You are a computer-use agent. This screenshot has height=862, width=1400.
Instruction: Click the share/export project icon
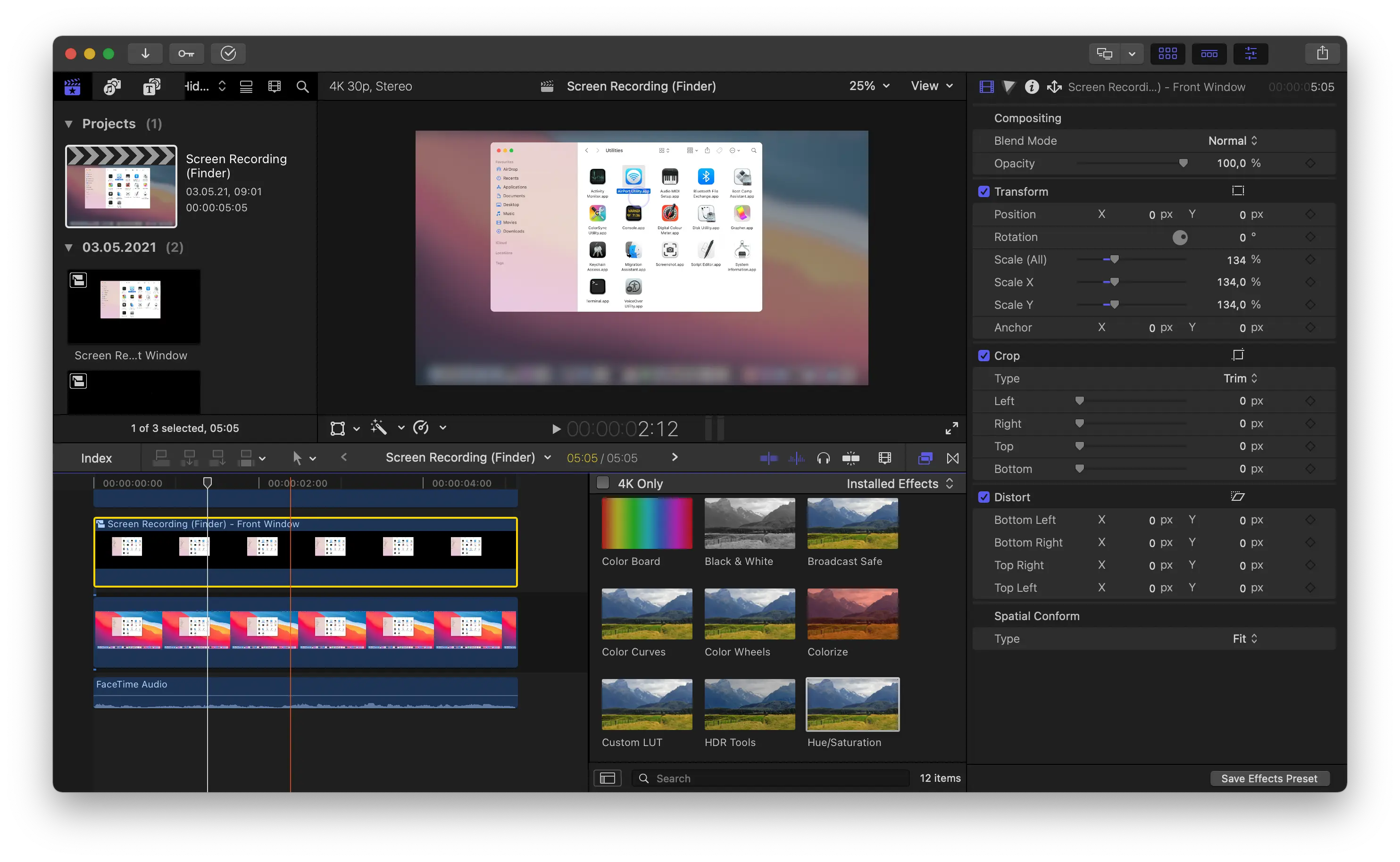click(1322, 53)
